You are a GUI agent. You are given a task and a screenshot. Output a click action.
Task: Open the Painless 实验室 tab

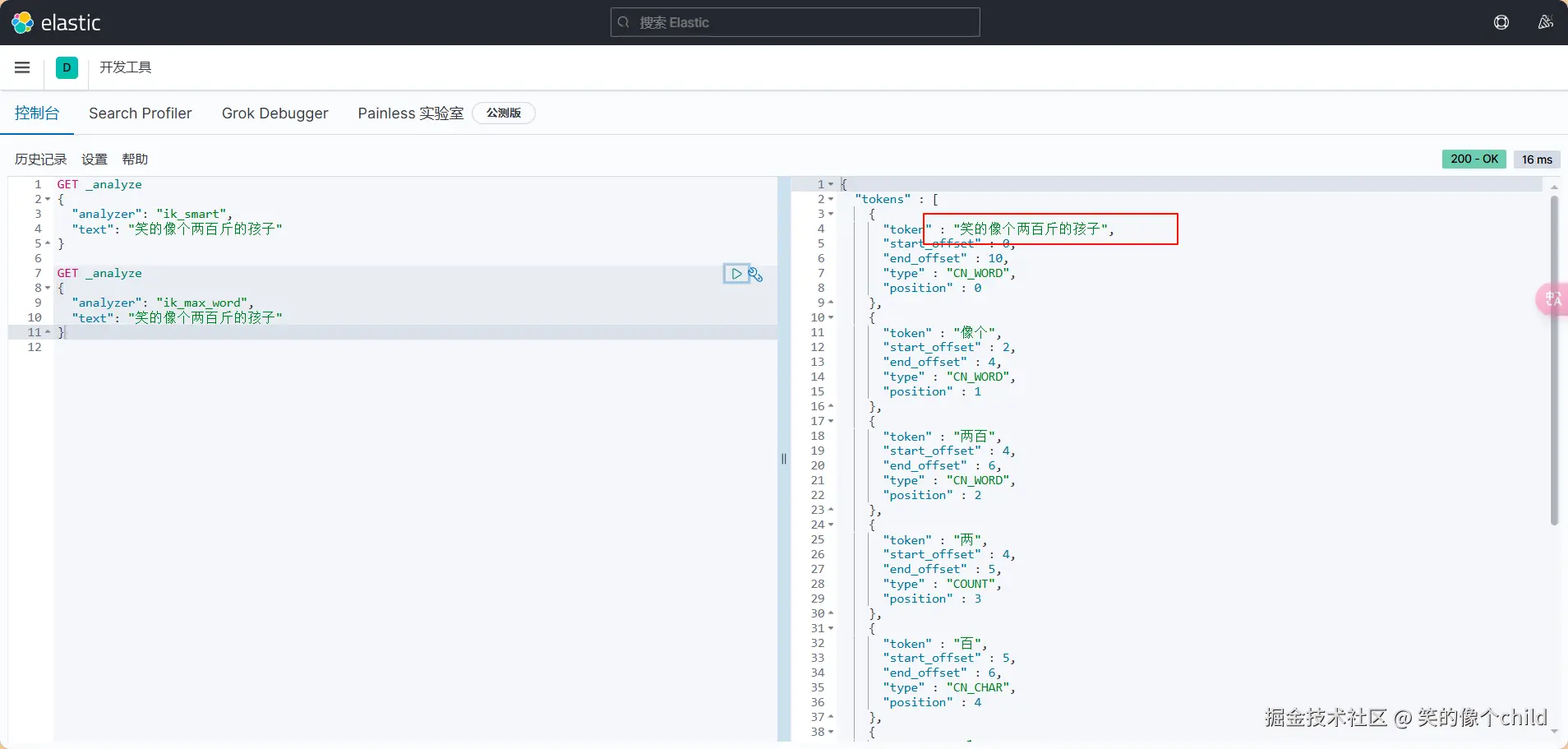[x=411, y=113]
